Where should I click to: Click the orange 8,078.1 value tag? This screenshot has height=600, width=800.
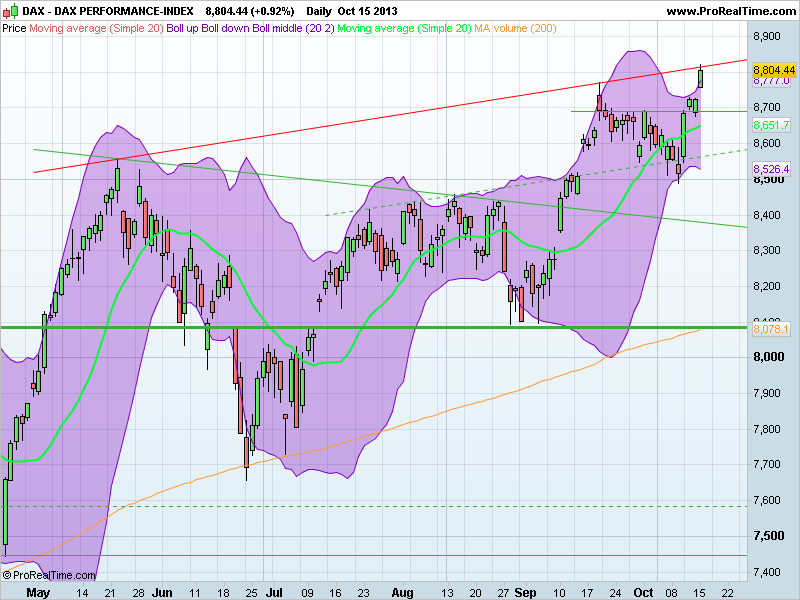pyautogui.click(x=771, y=329)
